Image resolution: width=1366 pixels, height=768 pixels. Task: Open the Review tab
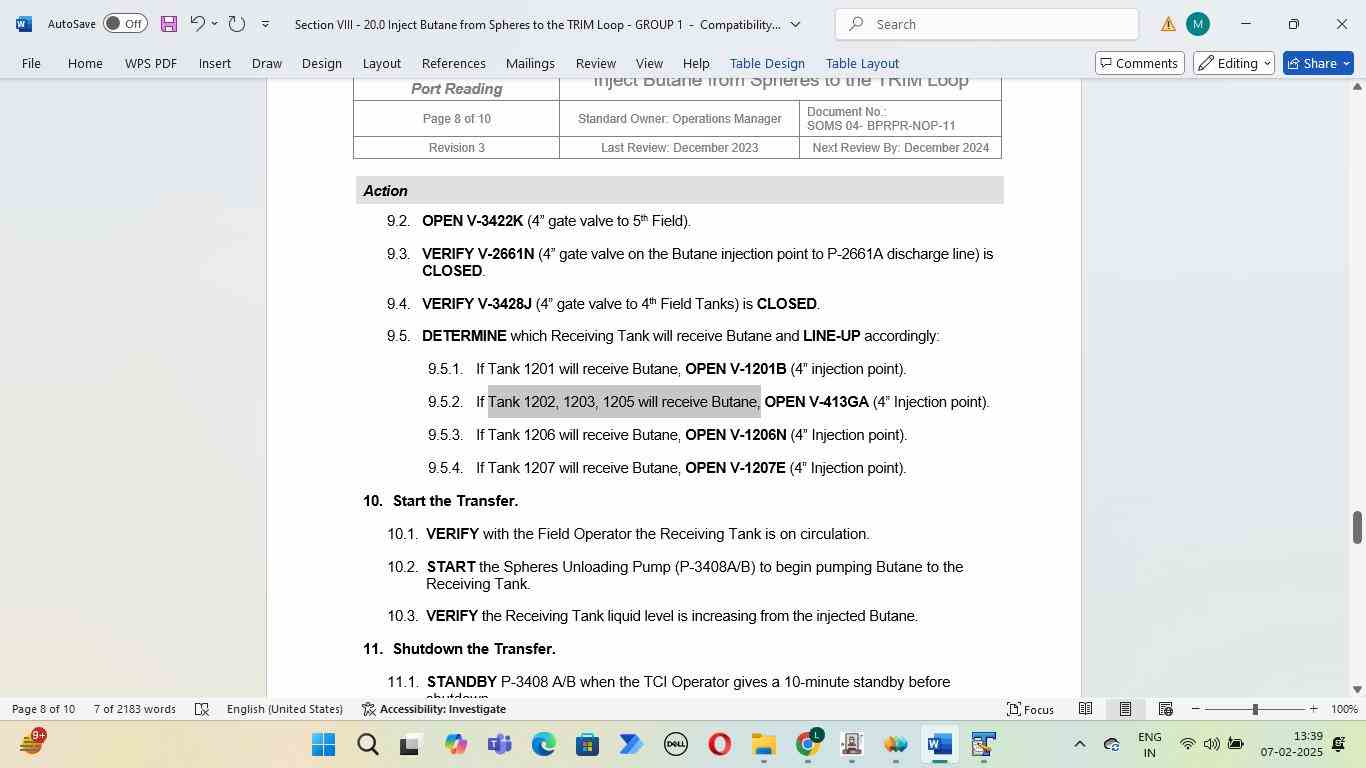pyautogui.click(x=595, y=63)
